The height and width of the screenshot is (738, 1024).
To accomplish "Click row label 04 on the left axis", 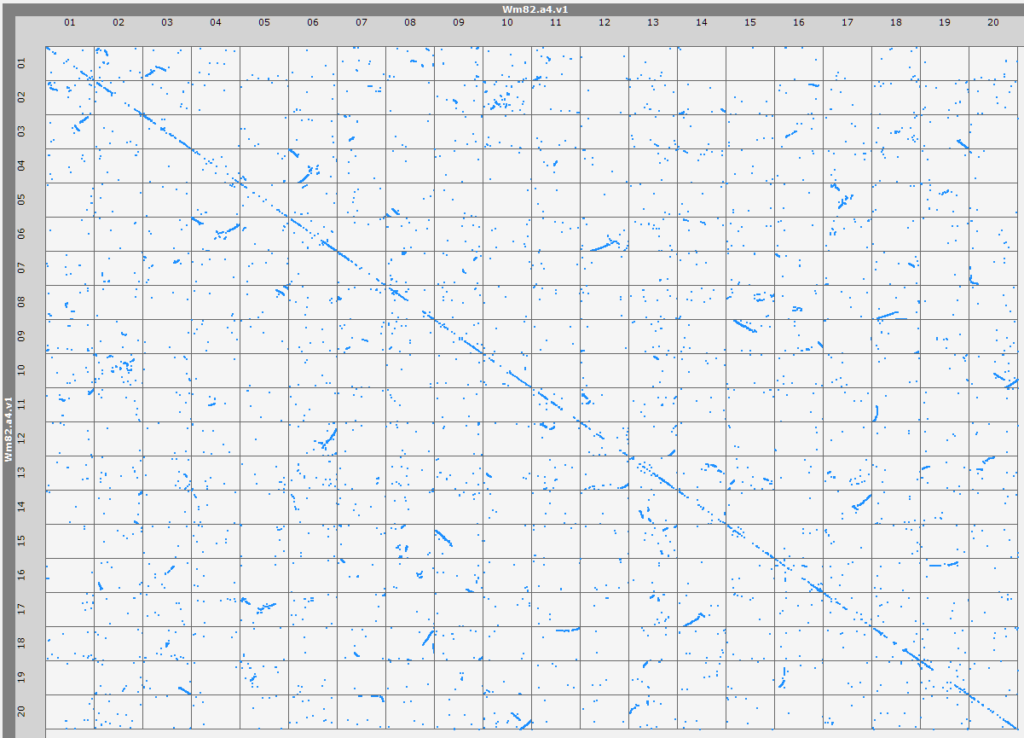I will (x=22, y=166).
